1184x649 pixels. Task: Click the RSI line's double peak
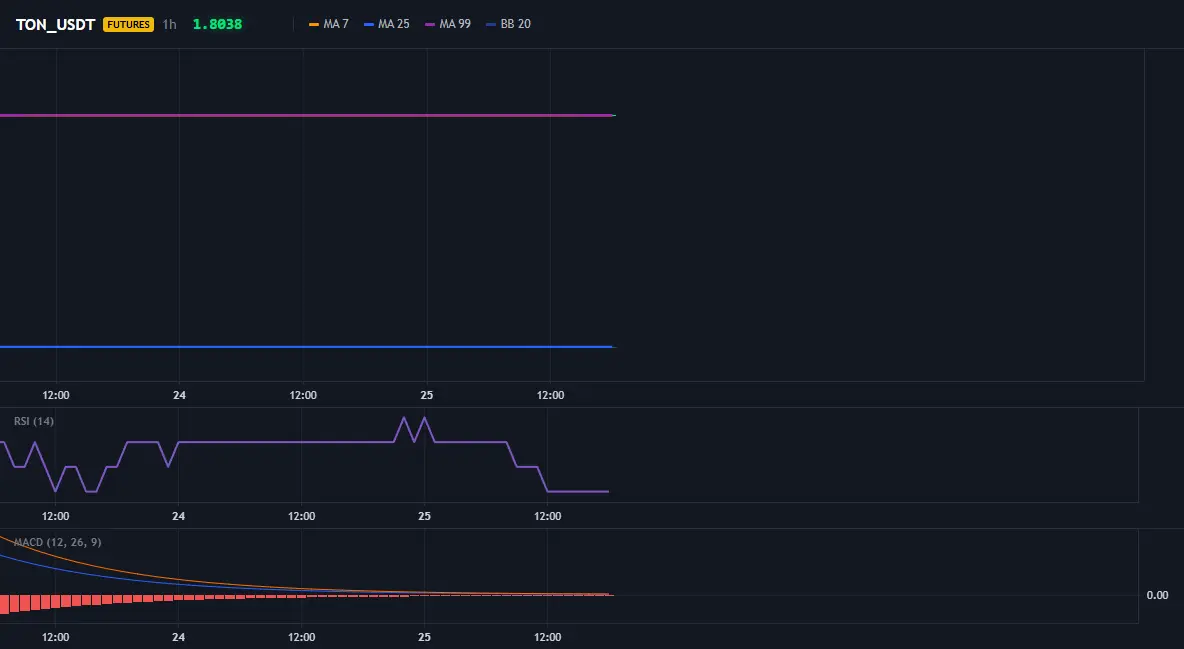(x=414, y=428)
